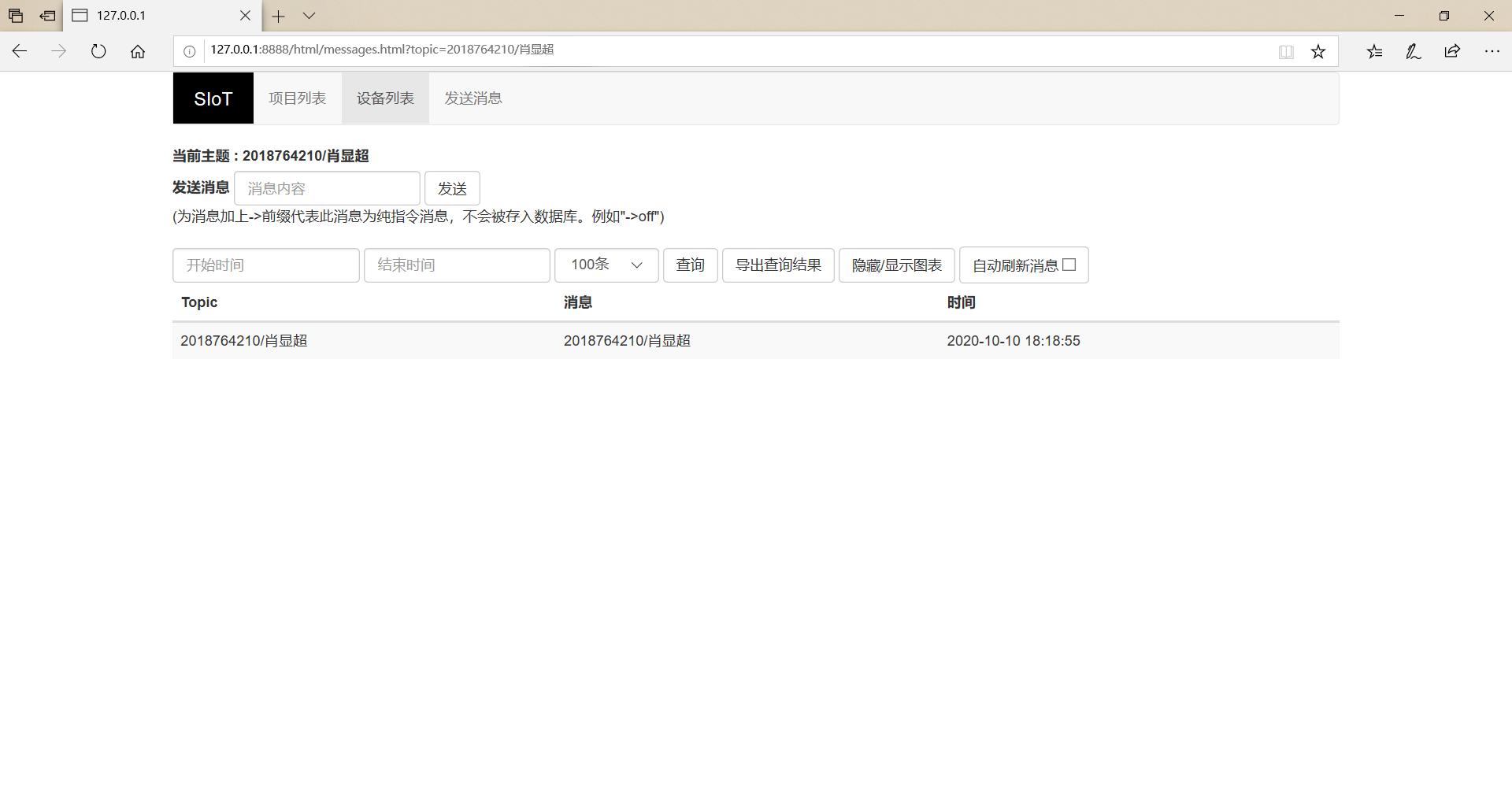Viewport: 1512px width, 811px height.
Task: Click 查询 to run the query
Action: [x=690, y=265]
